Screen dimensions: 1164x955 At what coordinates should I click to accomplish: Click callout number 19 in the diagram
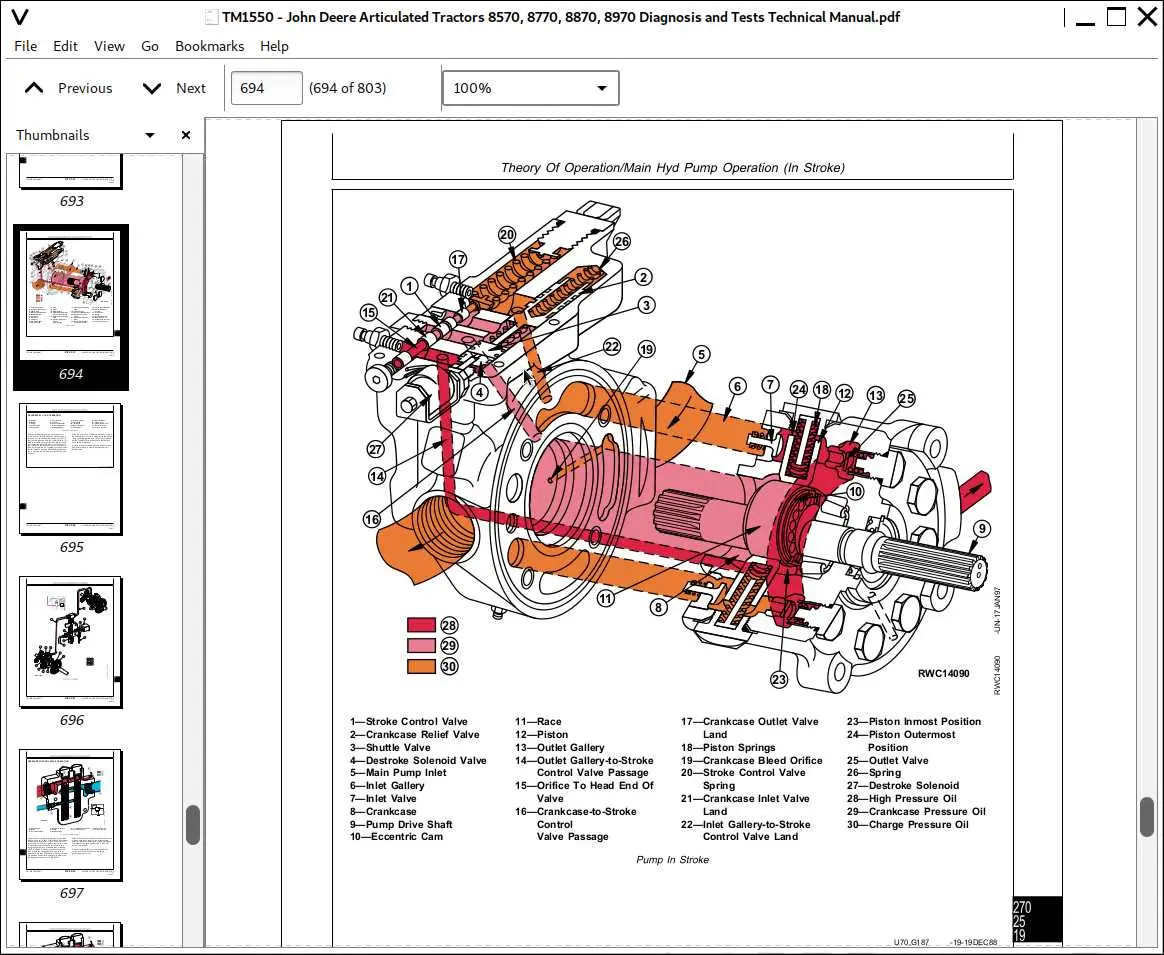pos(647,350)
